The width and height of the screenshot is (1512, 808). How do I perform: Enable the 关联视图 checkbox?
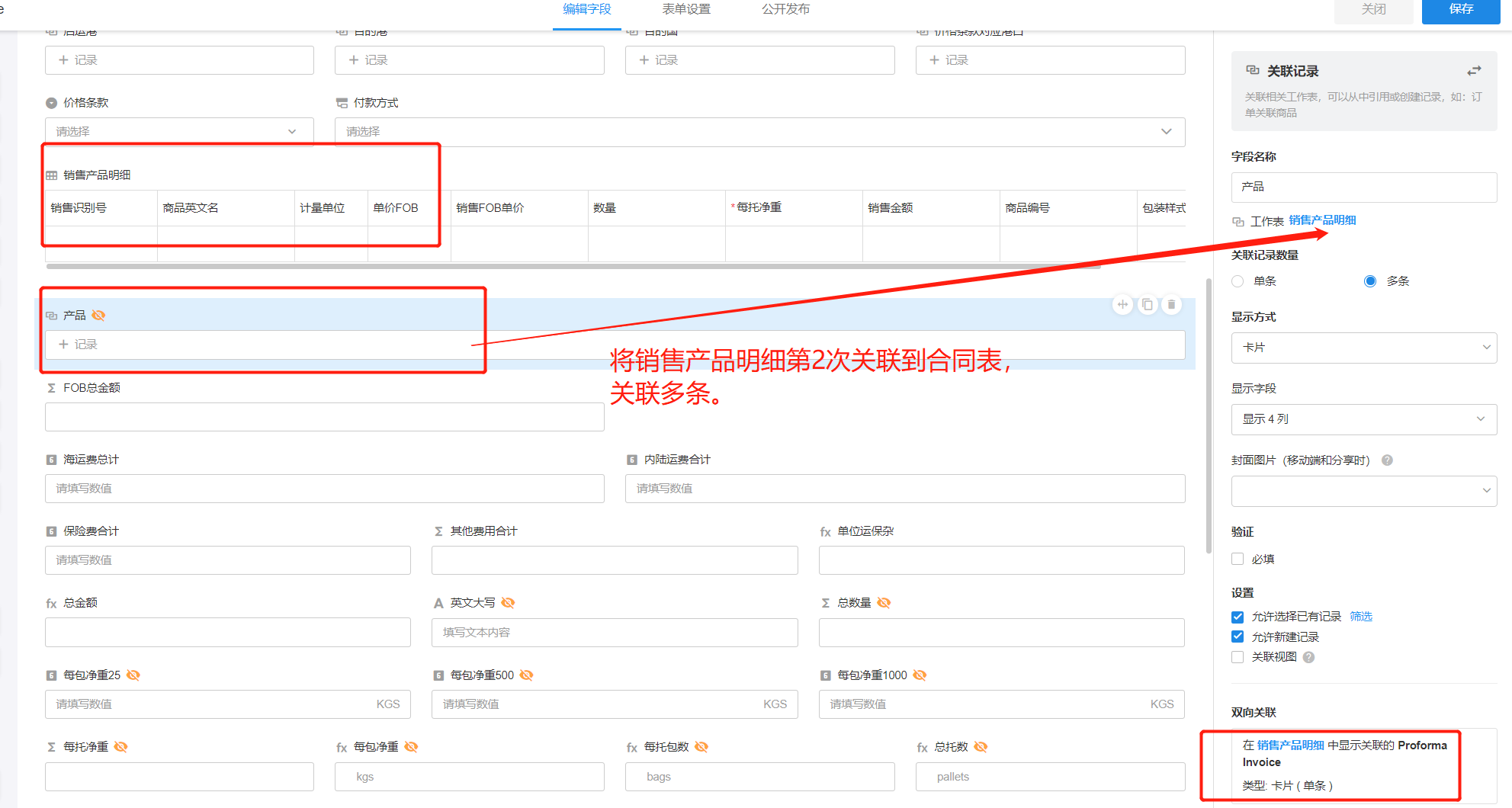click(1238, 657)
